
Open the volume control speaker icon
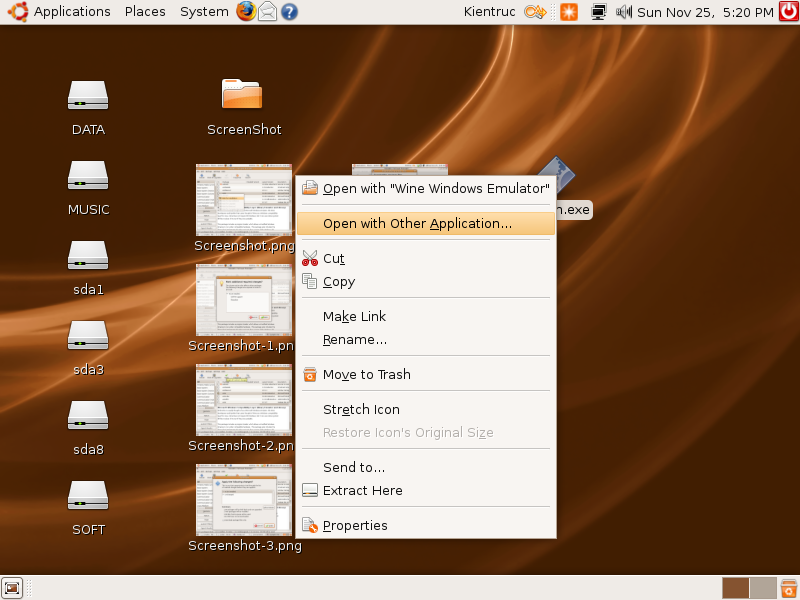(624, 12)
